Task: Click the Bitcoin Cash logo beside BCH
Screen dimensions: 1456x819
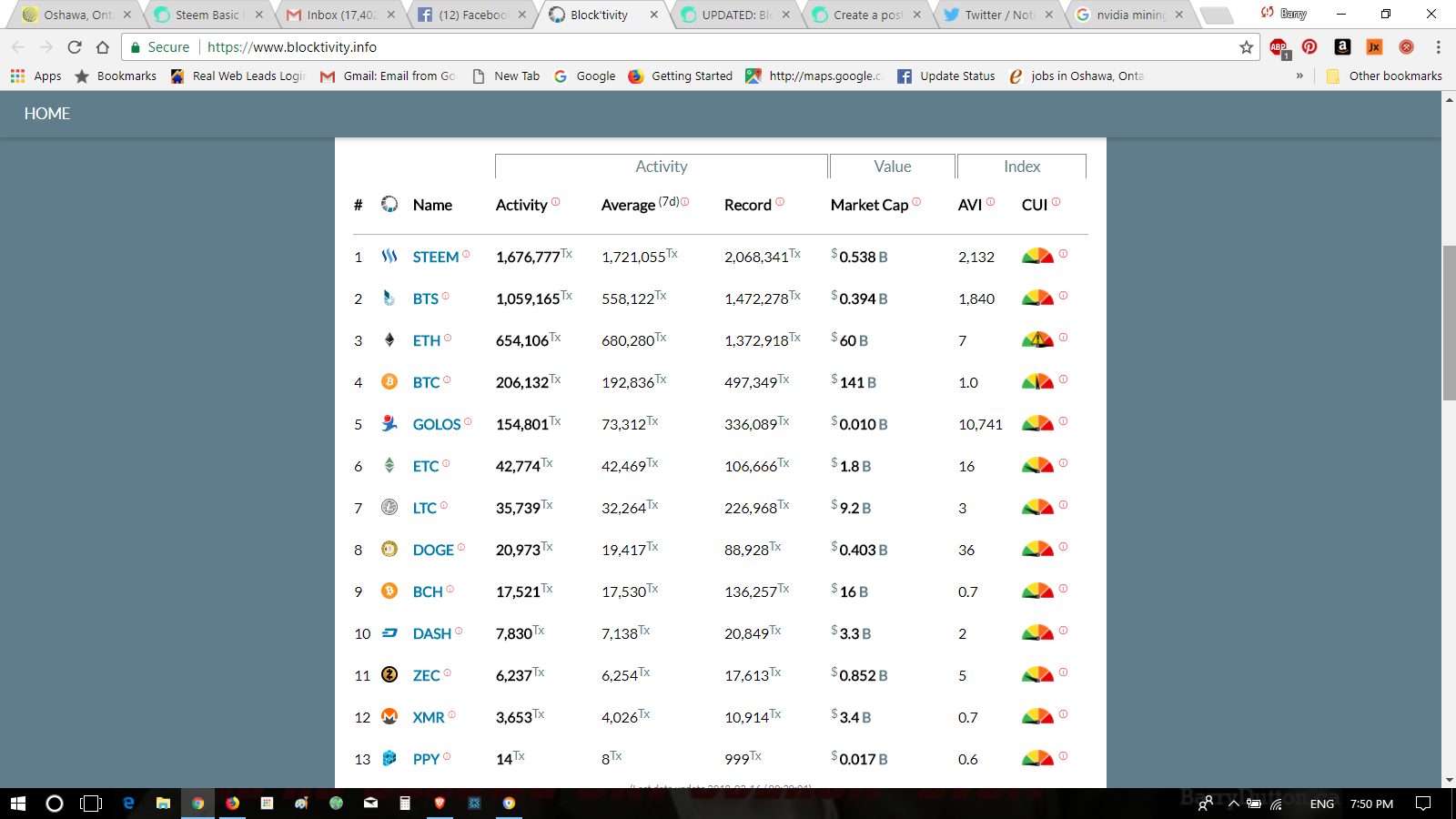Action: [x=389, y=591]
